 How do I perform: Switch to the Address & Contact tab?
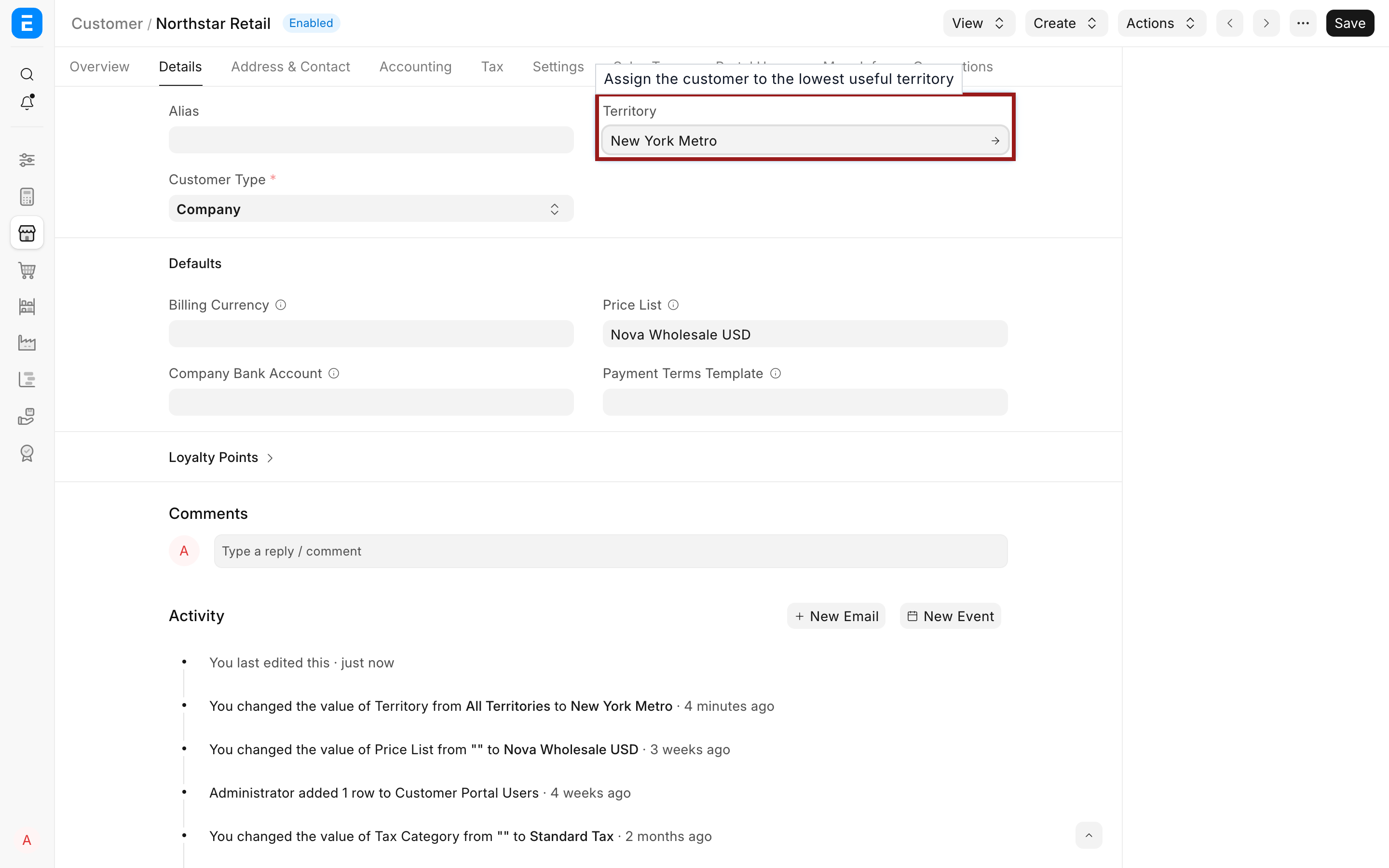tap(290, 67)
